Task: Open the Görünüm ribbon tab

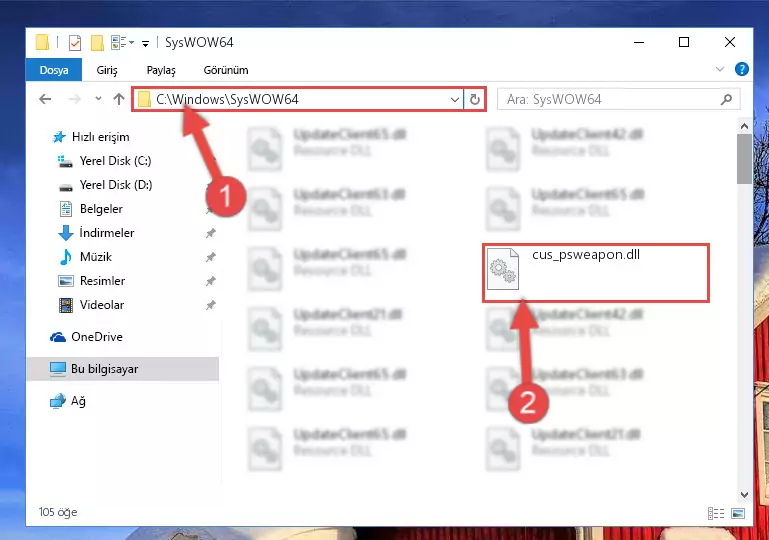Action: pyautogui.click(x=226, y=70)
